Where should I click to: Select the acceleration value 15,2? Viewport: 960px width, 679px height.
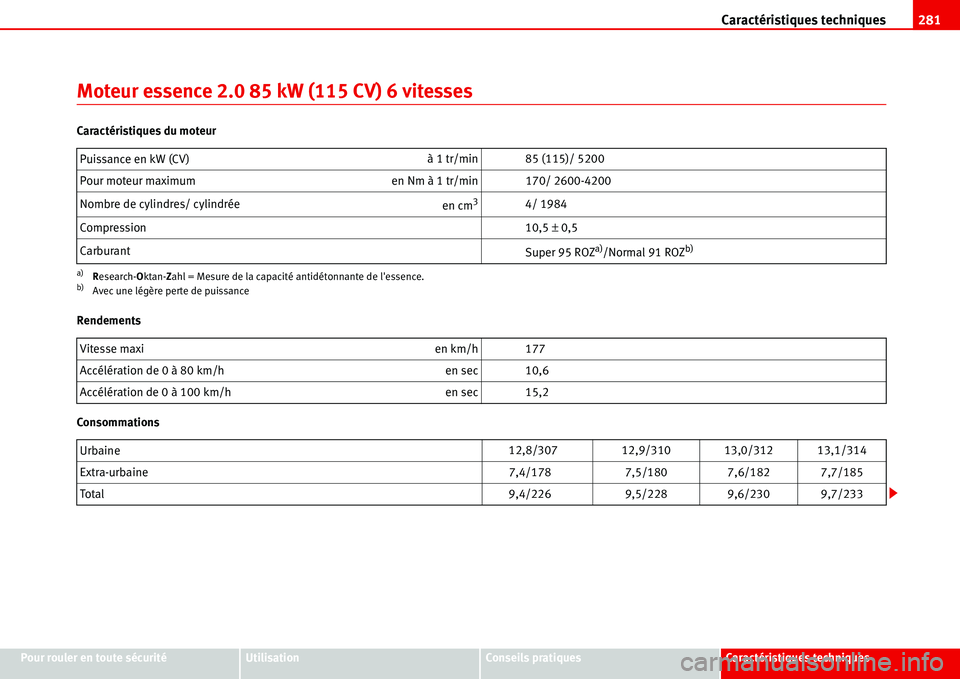point(537,392)
